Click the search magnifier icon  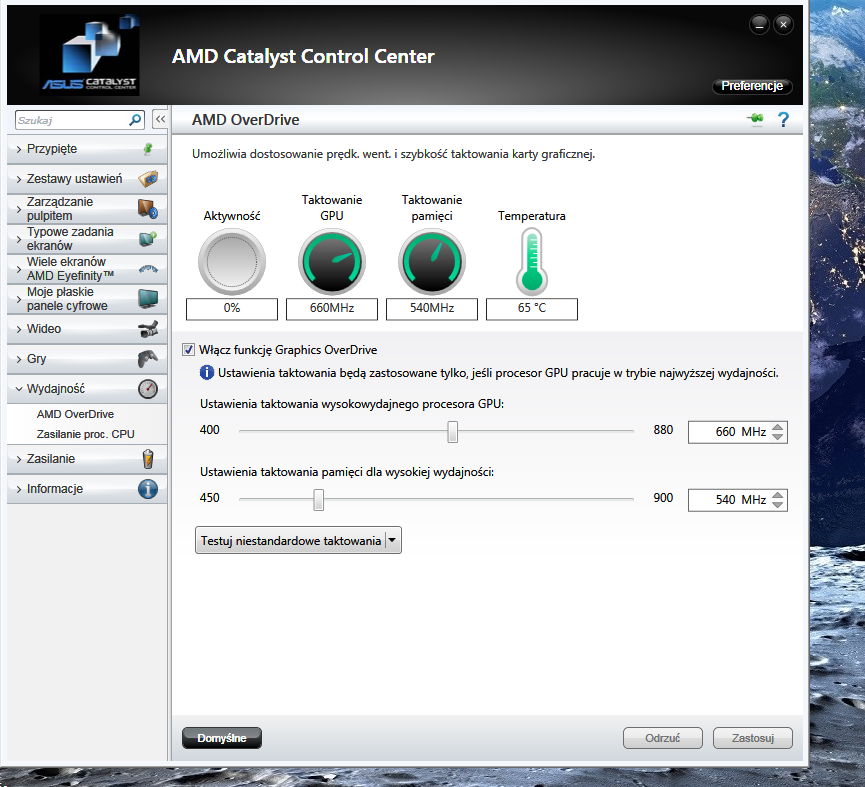click(x=136, y=120)
